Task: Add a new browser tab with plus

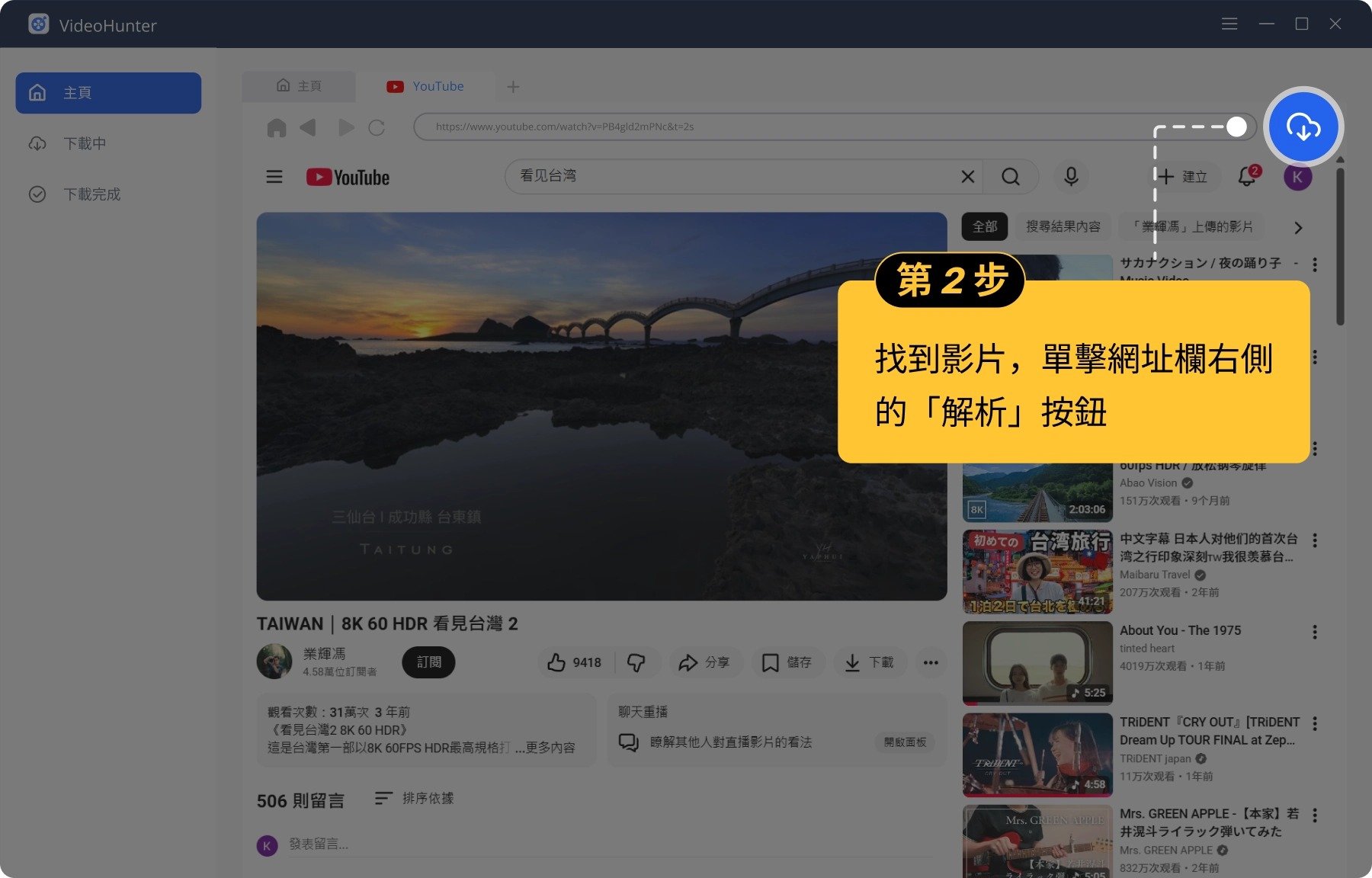Action: (x=513, y=87)
